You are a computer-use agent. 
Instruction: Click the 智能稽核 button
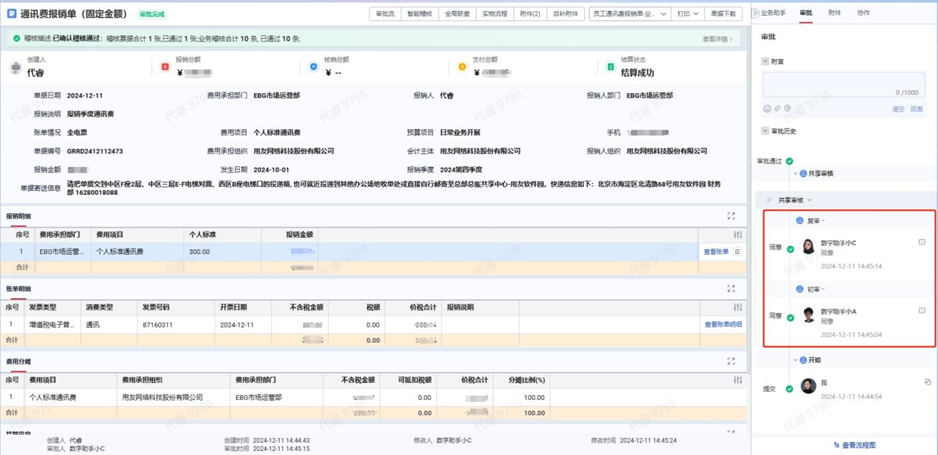click(x=420, y=14)
